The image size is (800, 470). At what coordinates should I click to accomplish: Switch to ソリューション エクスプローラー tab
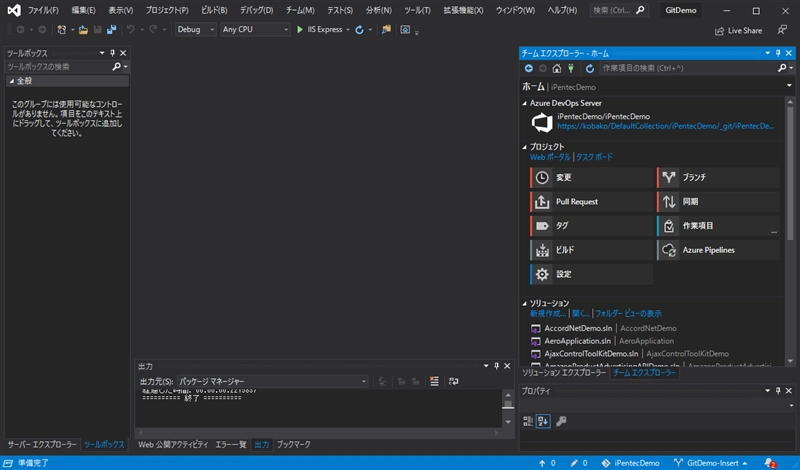564,373
